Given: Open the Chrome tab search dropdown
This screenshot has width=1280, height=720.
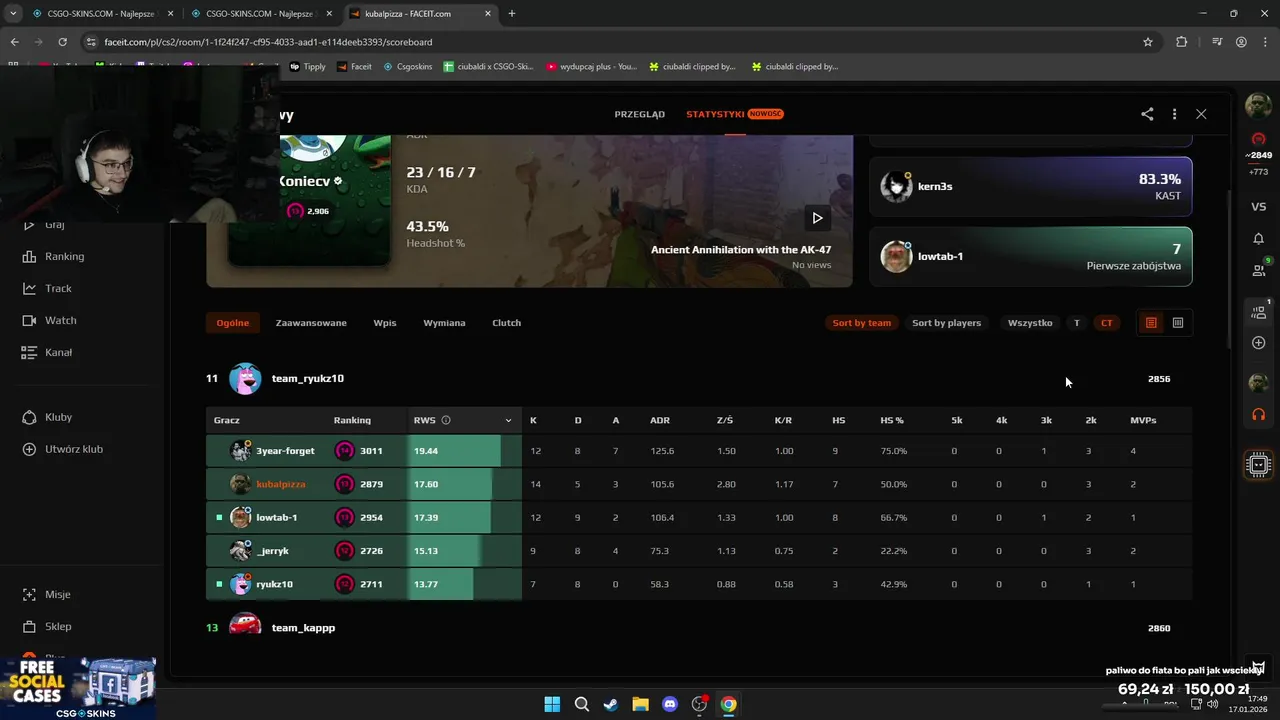Looking at the screenshot, I should click(13, 14).
